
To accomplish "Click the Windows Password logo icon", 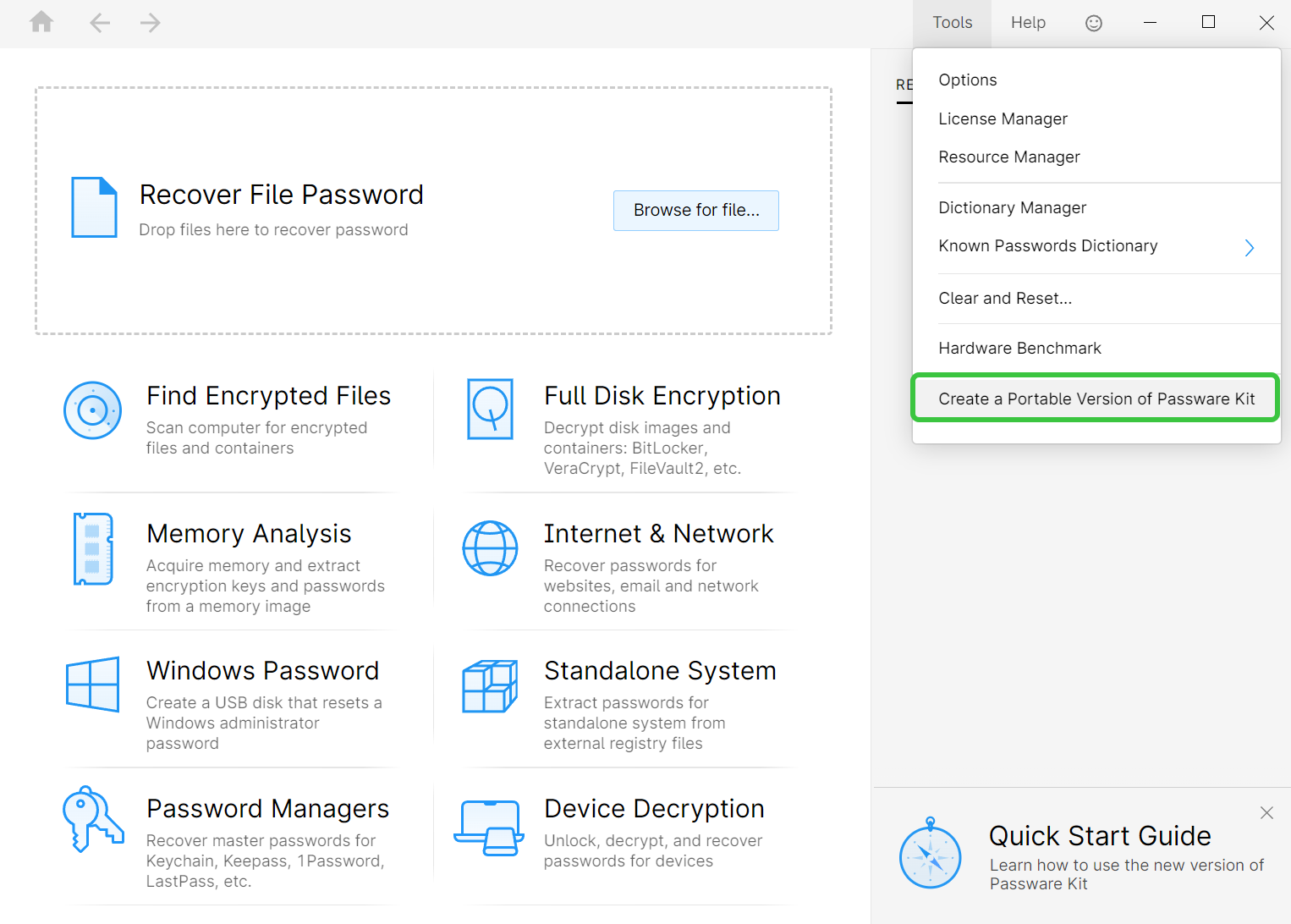I will [x=93, y=685].
